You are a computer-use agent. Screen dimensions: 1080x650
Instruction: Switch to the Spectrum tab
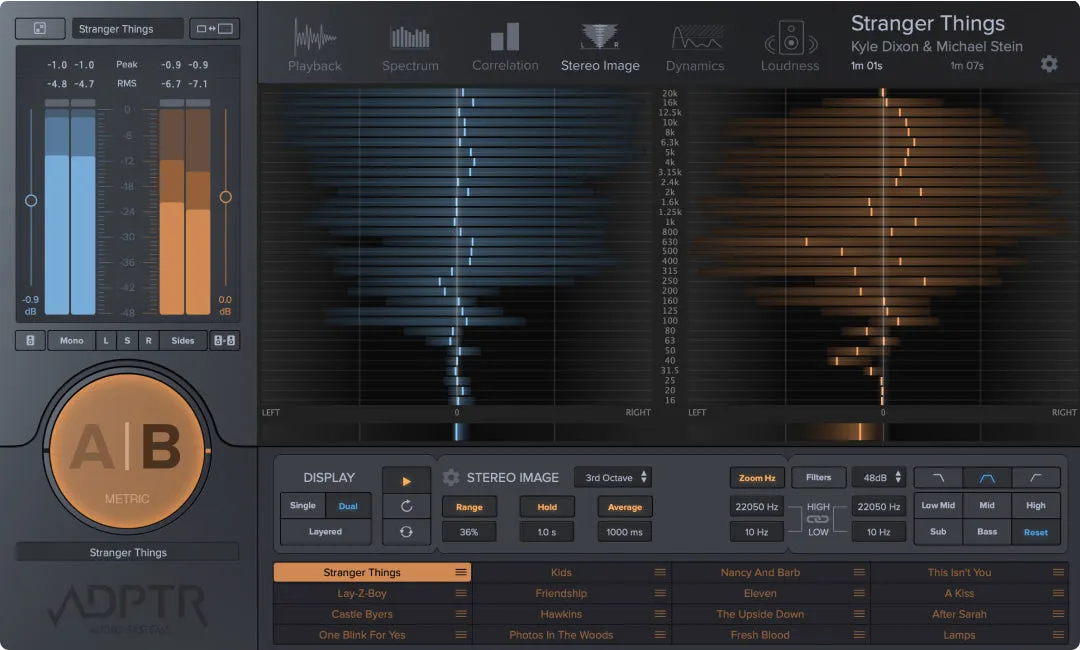tap(410, 46)
